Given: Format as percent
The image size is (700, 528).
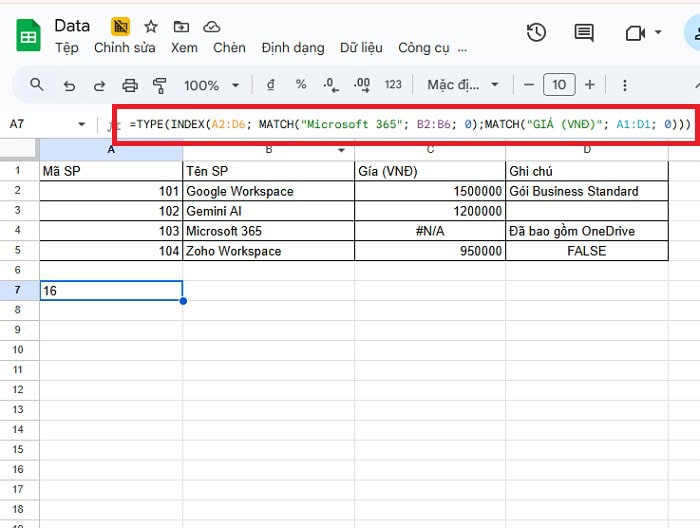Looking at the screenshot, I should click(301, 85).
